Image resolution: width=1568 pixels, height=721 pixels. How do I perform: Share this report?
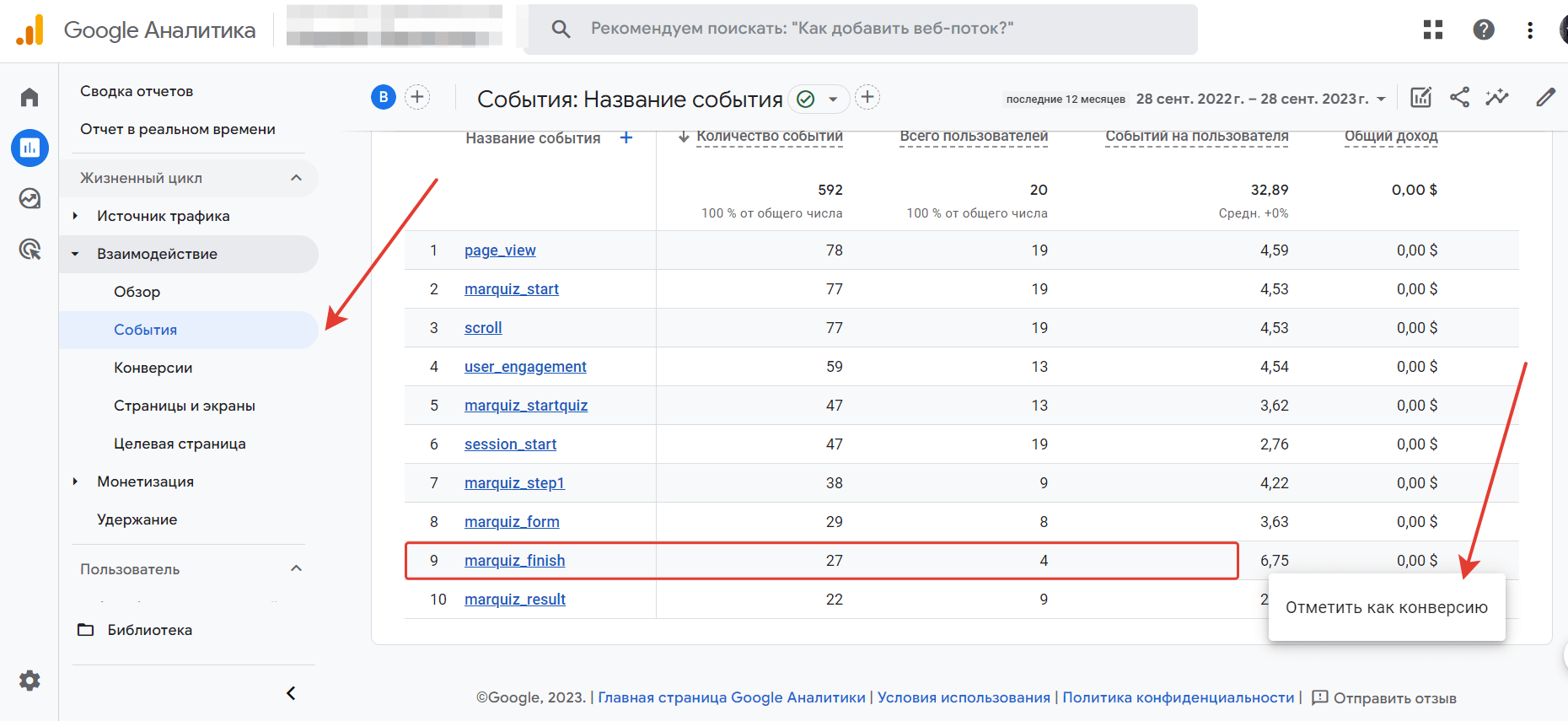1459,97
